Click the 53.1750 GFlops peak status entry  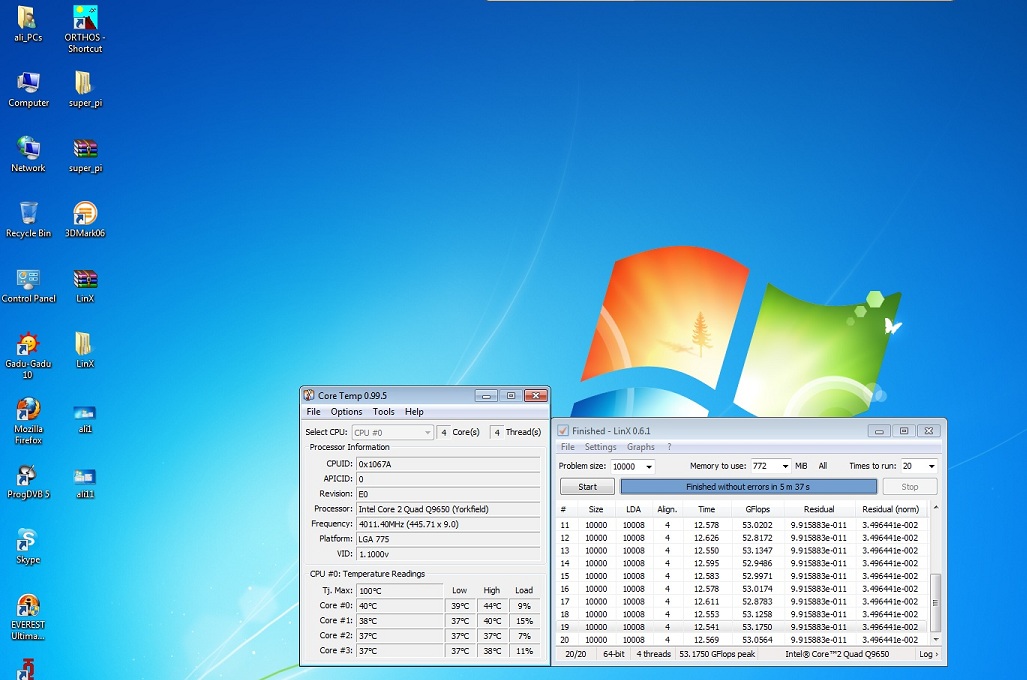tap(717, 654)
